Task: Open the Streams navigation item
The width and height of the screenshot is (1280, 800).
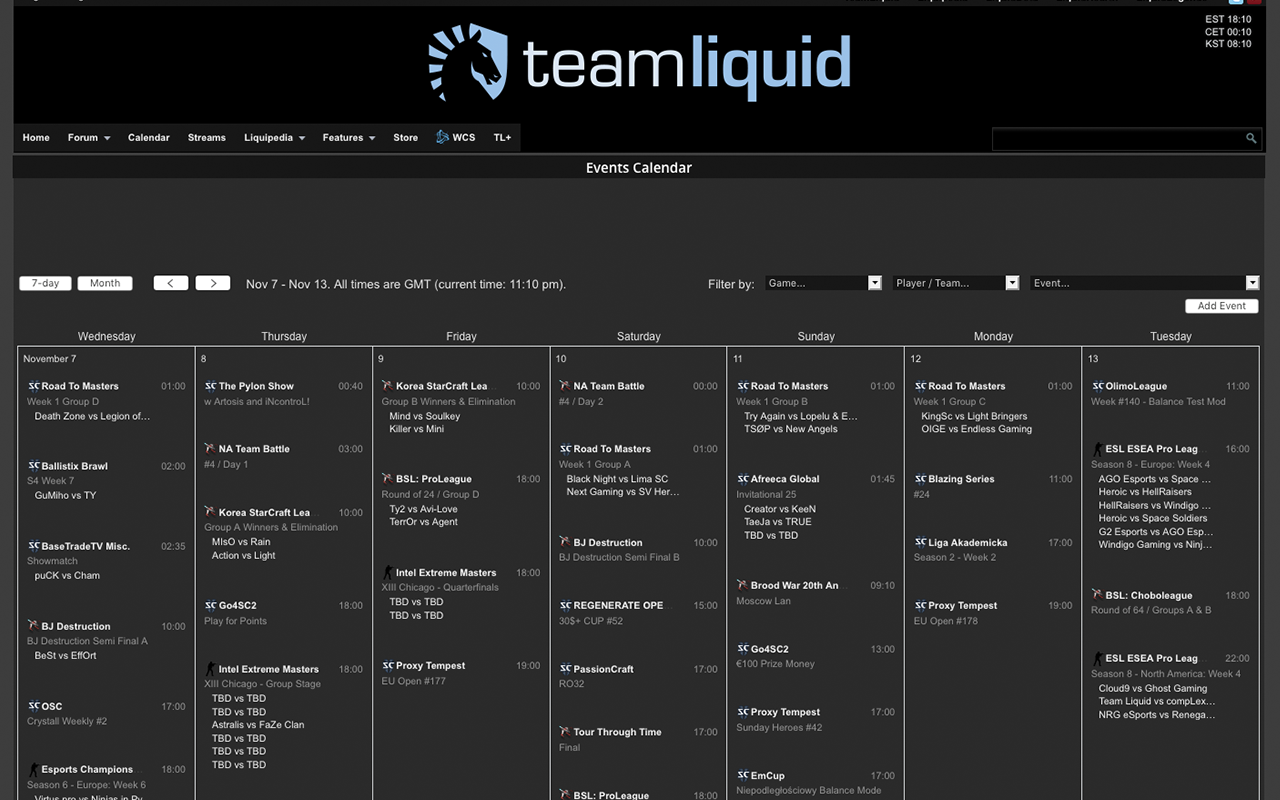Action: (207, 138)
